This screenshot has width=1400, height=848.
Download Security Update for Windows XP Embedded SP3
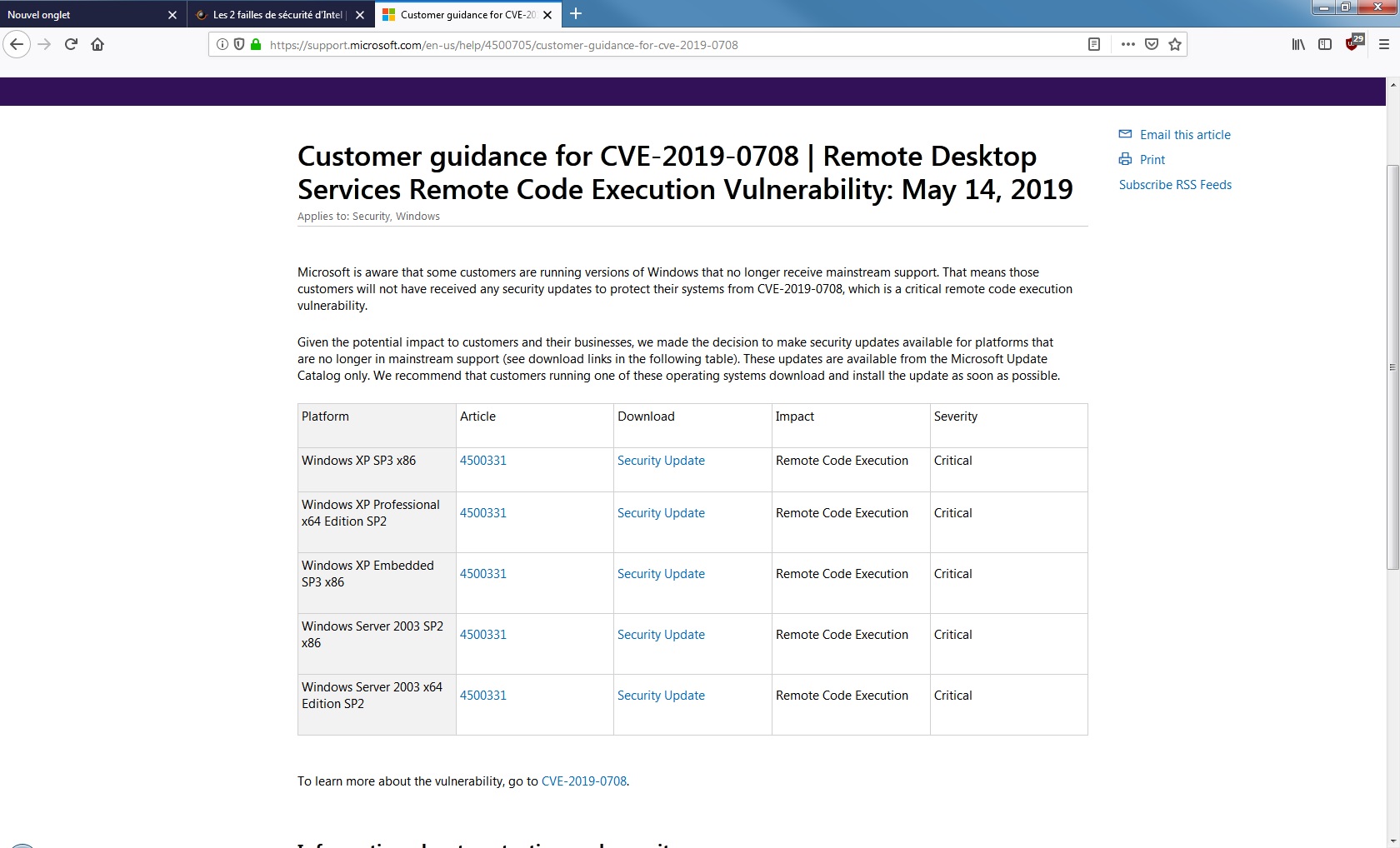(x=661, y=574)
